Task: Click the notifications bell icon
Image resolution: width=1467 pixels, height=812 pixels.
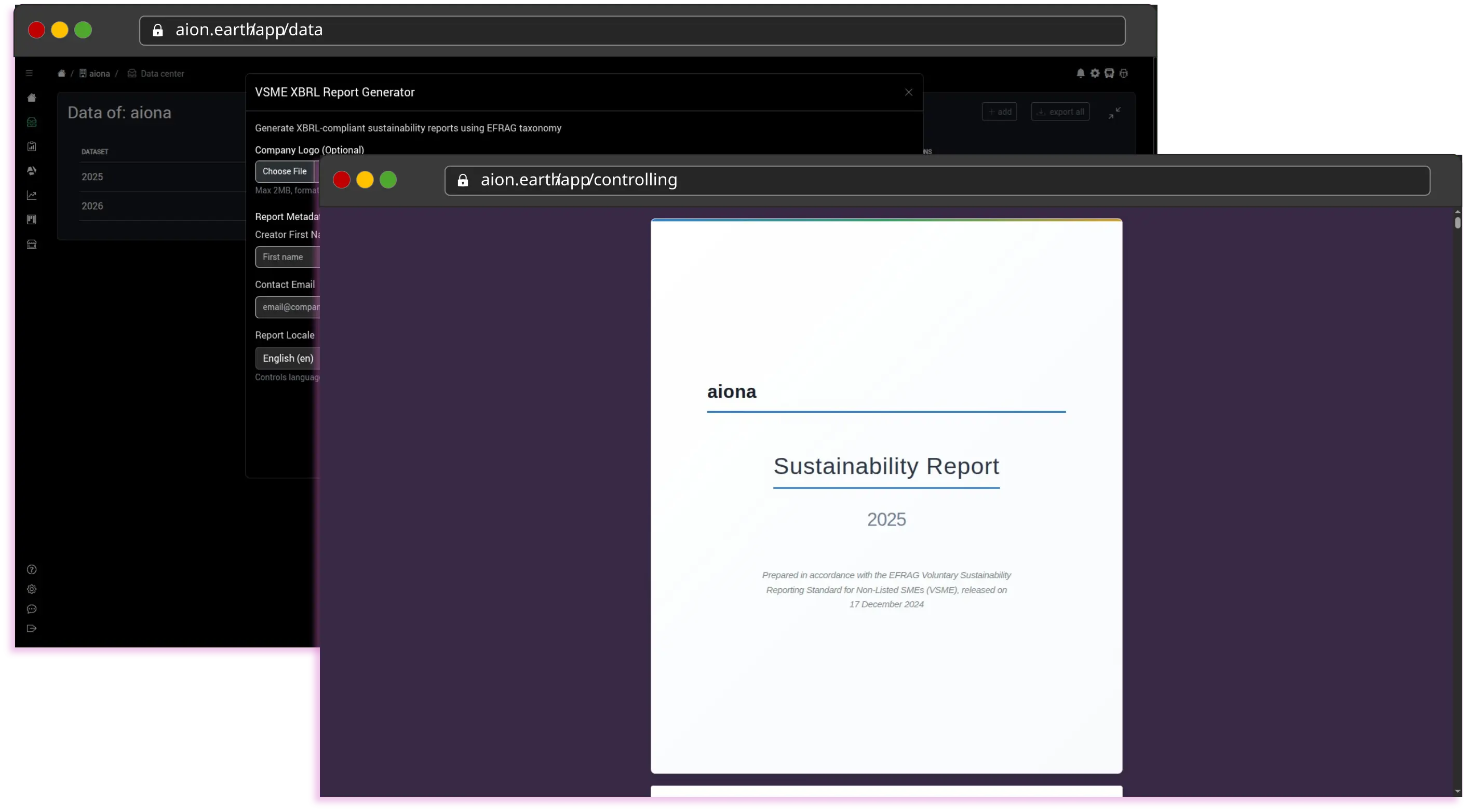Action: pyautogui.click(x=1080, y=73)
